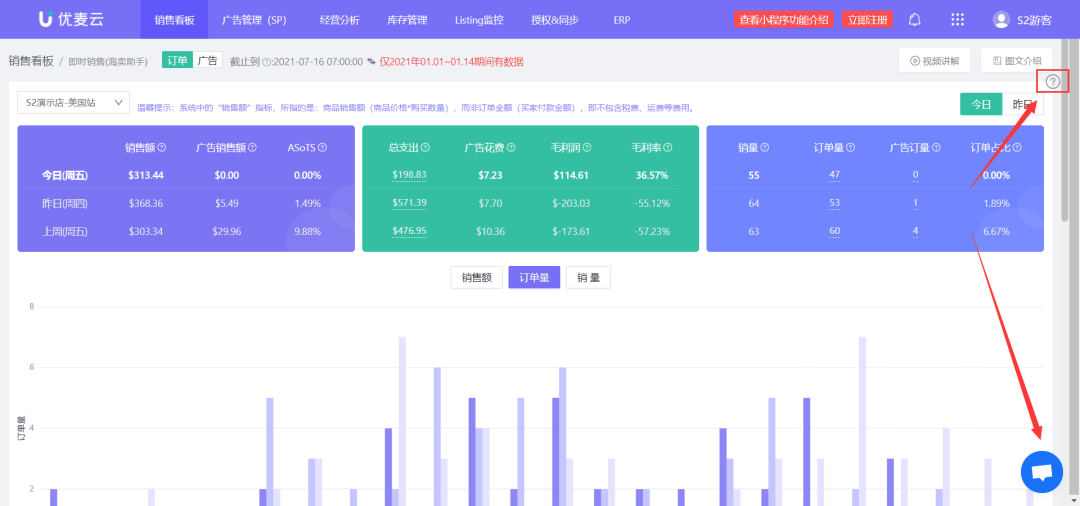Click the 视频讲解 button
Viewport: 1080px width, 506px height.
tap(934, 61)
